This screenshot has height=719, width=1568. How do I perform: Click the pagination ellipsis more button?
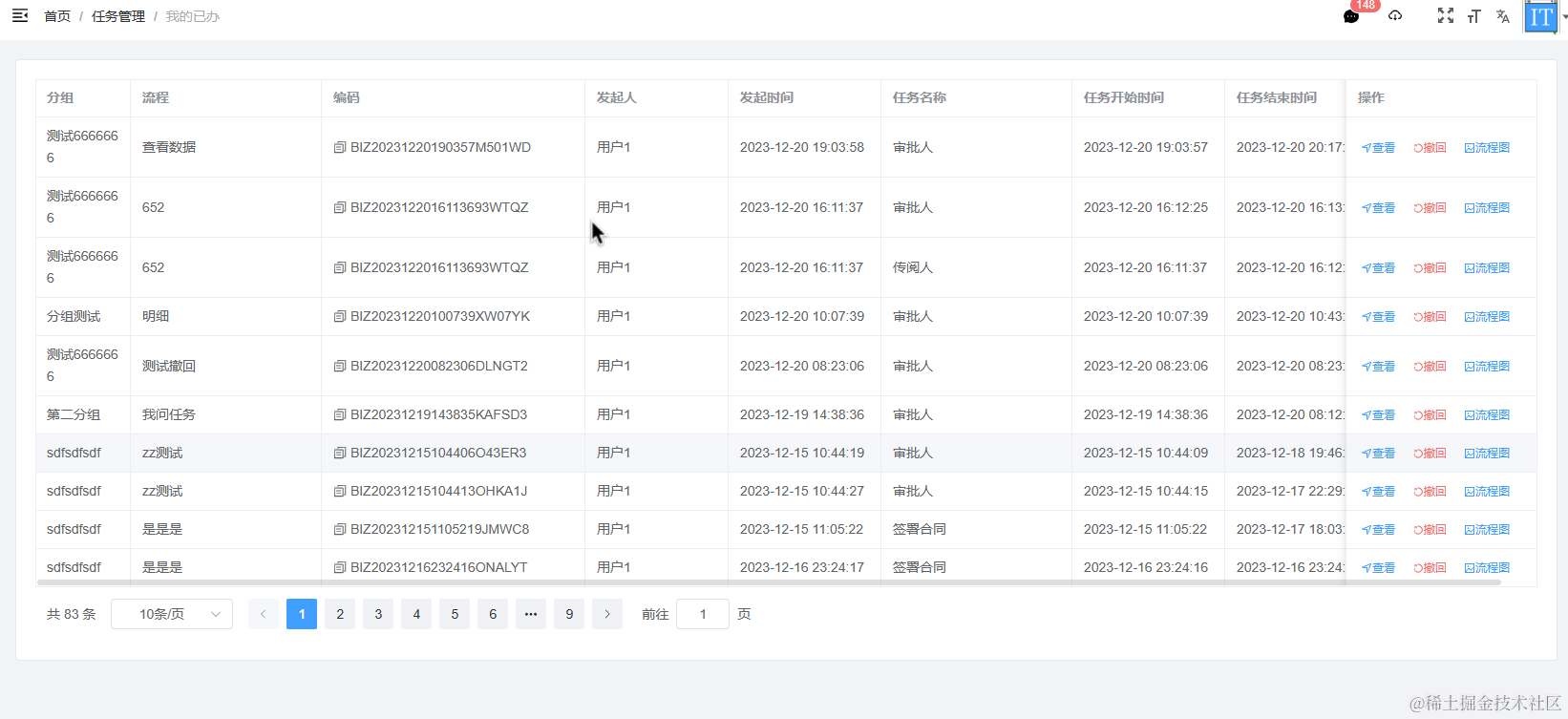click(531, 614)
